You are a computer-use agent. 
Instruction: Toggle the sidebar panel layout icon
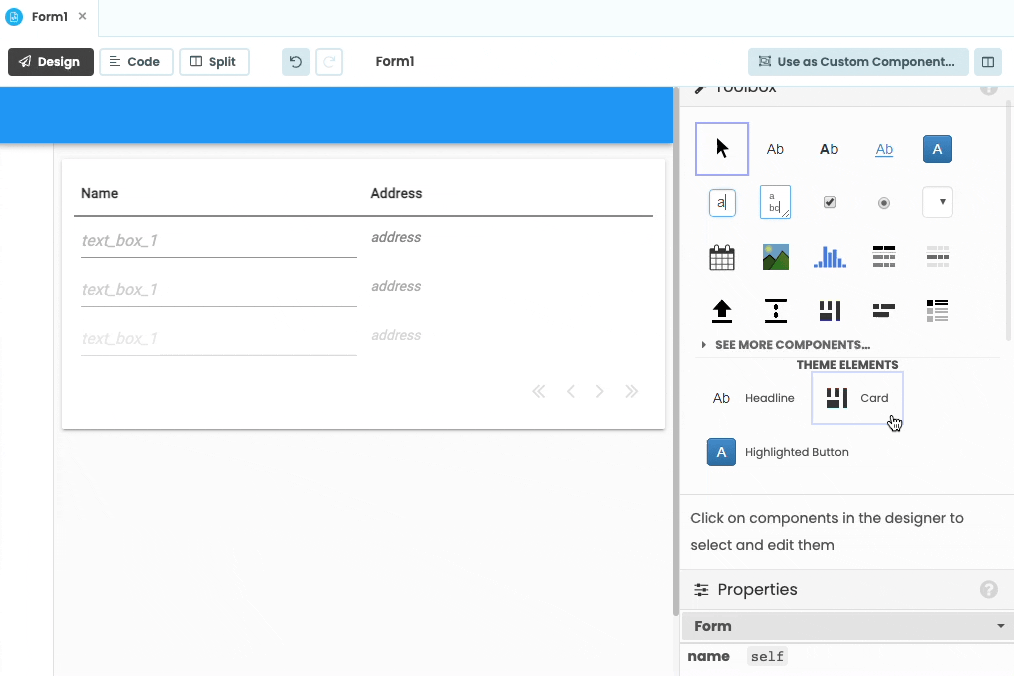[987, 61]
